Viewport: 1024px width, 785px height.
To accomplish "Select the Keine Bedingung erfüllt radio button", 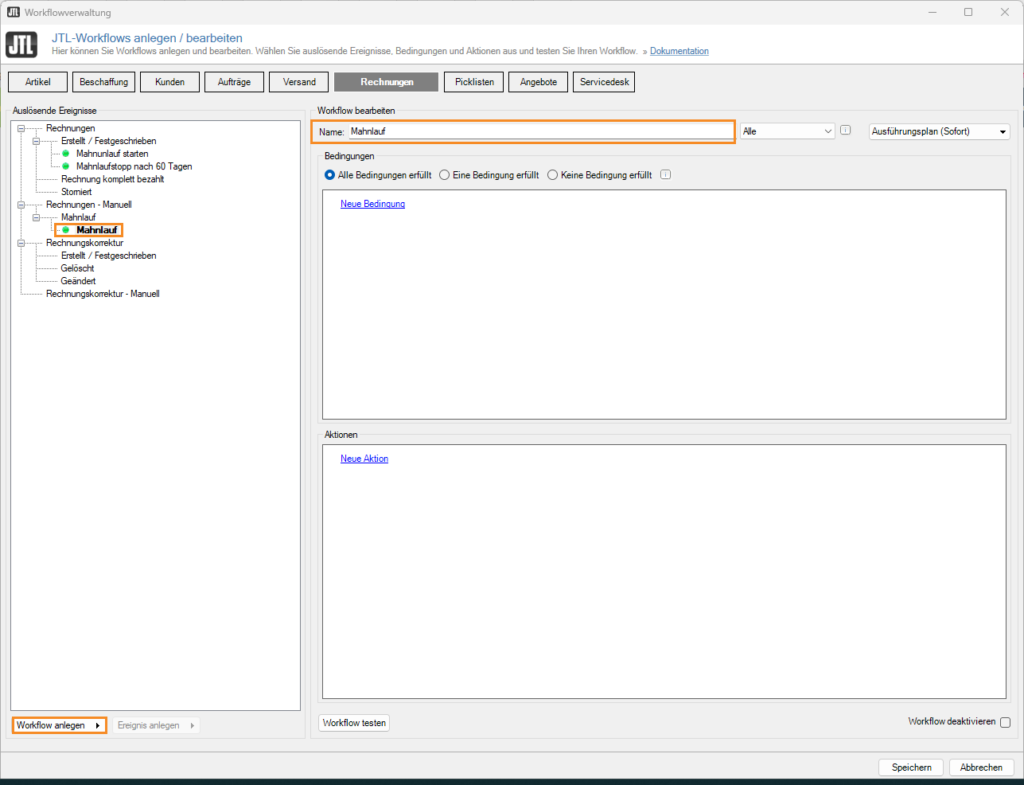I will pyautogui.click(x=552, y=174).
